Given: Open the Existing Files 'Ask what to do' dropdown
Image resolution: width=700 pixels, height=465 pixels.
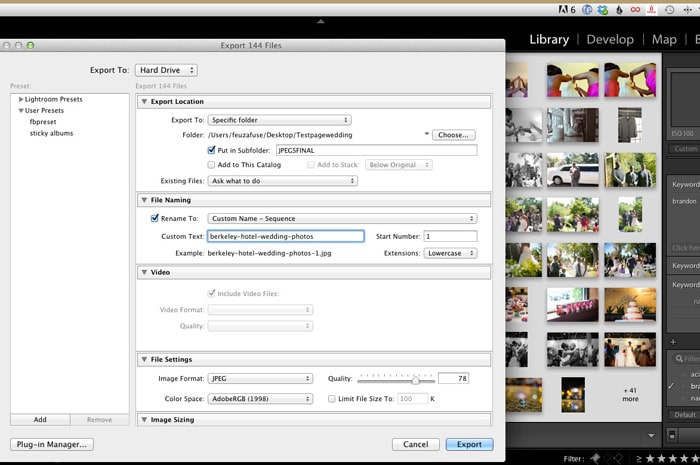Looking at the screenshot, I should tap(283, 181).
